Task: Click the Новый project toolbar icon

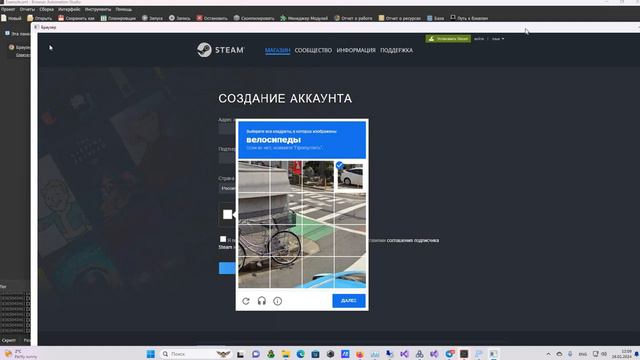Action: click(x=11, y=18)
